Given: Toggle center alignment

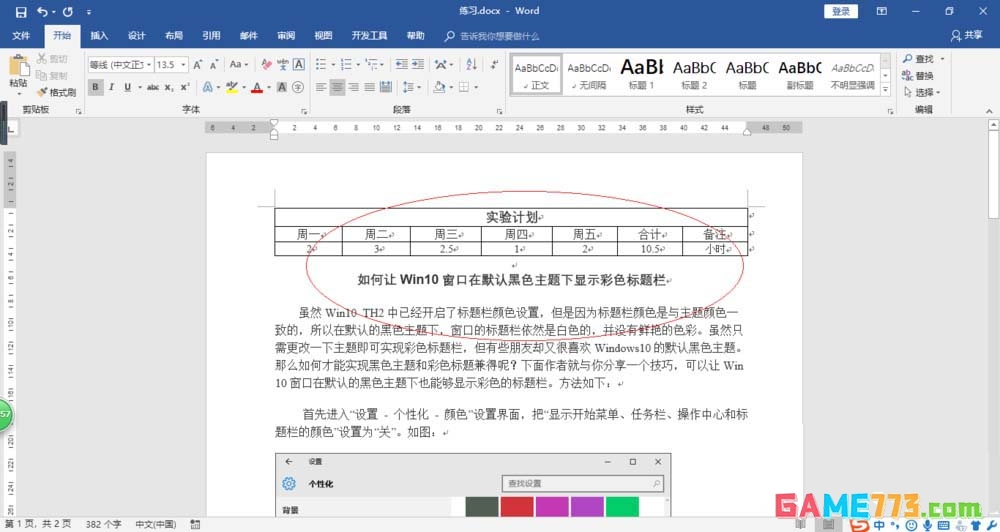Looking at the screenshot, I should 337,87.
